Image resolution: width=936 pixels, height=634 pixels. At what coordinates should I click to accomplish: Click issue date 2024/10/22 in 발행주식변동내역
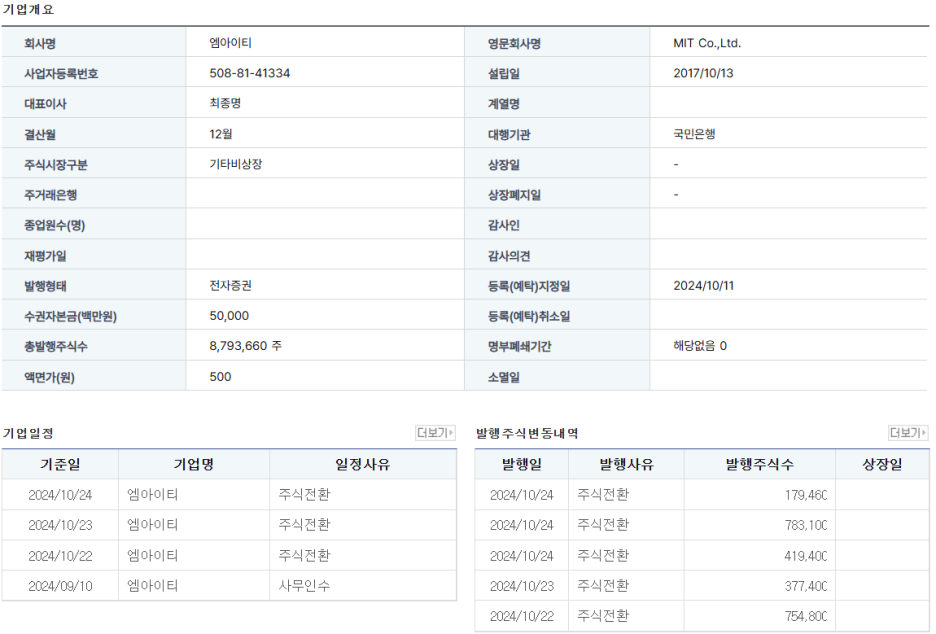[x=522, y=616]
